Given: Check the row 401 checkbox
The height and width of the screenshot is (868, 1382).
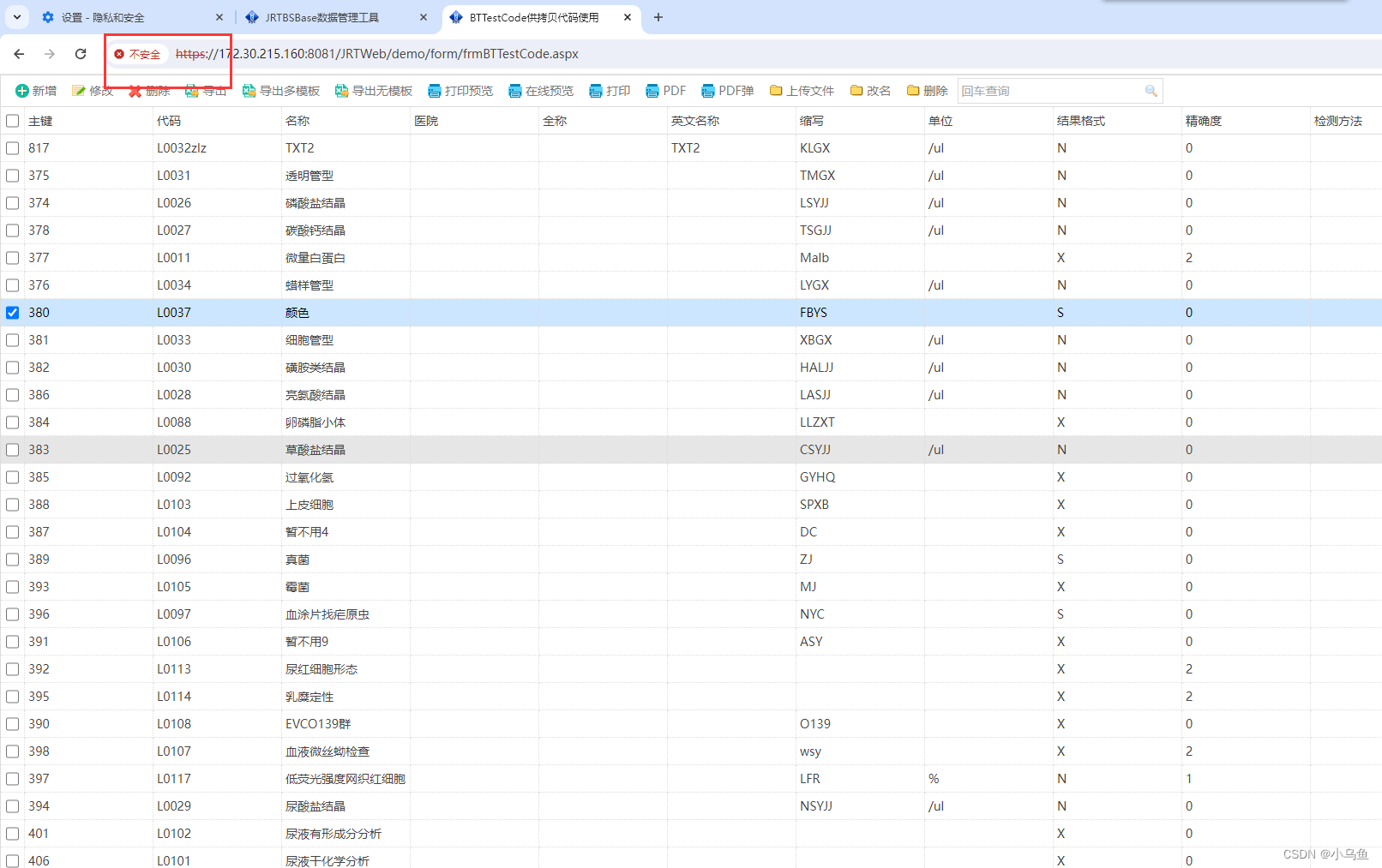Looking at the screenshot, I should [x=12, y=834].
